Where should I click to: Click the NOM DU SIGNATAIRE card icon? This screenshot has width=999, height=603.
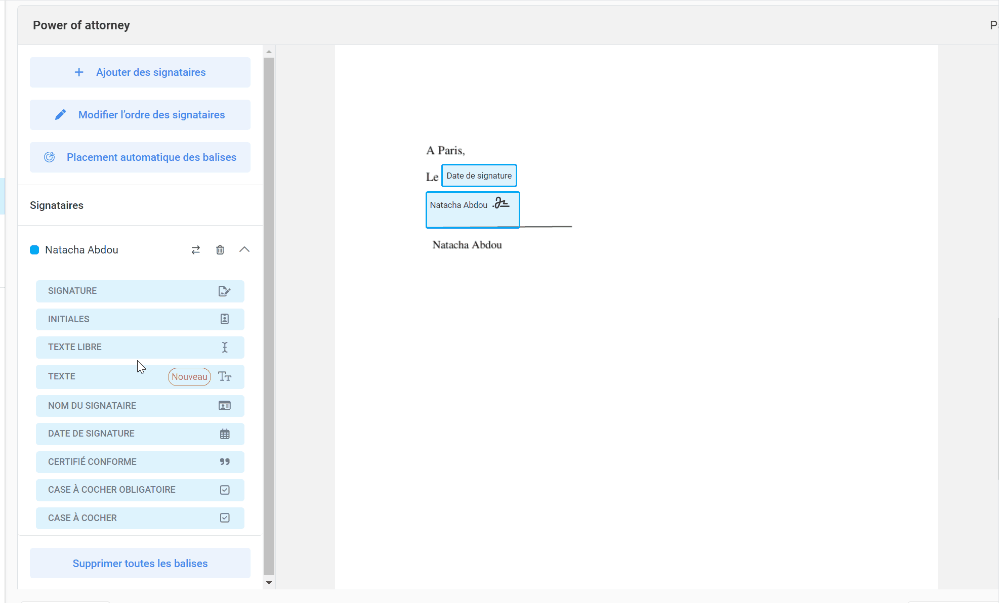(225, 406)
